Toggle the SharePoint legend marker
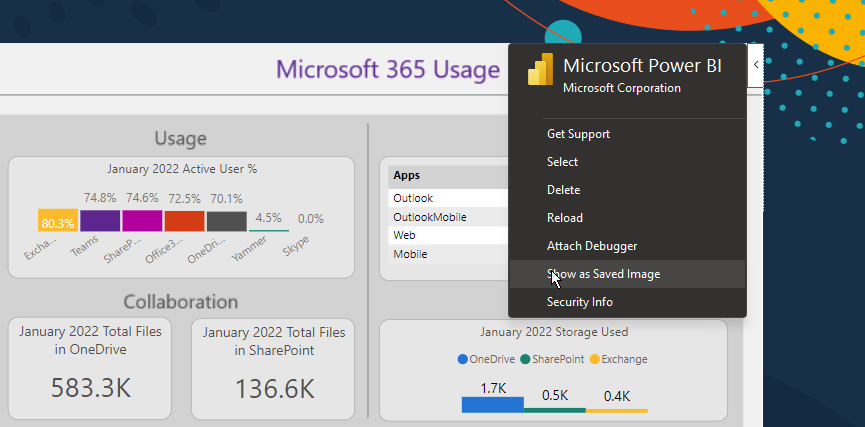This screenshot has height=427, width=865. tap(525, 360)
